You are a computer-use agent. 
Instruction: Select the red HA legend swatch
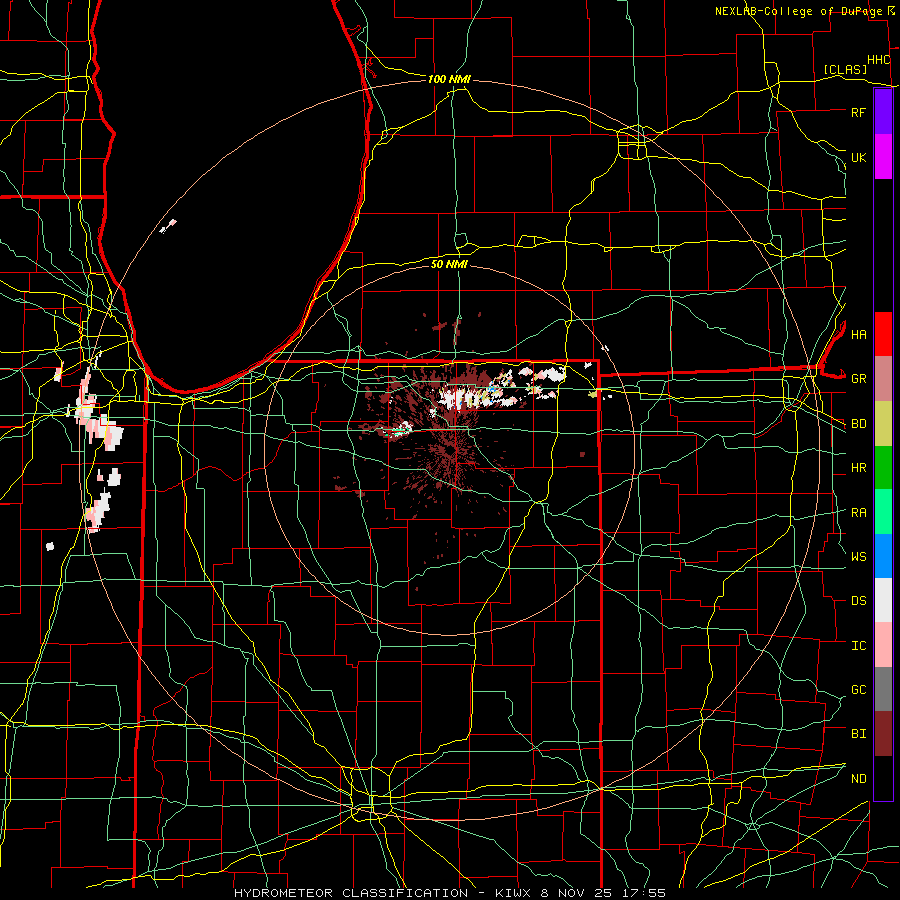(883, 334)
